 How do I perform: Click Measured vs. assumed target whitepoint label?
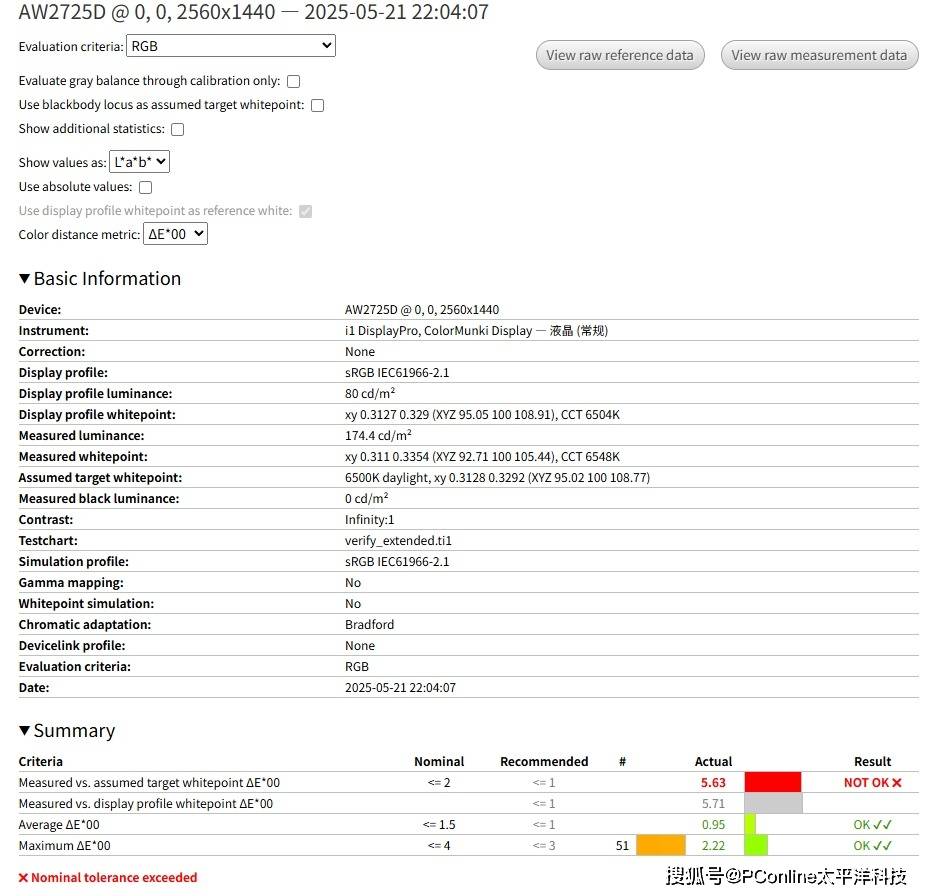[149, 783]
